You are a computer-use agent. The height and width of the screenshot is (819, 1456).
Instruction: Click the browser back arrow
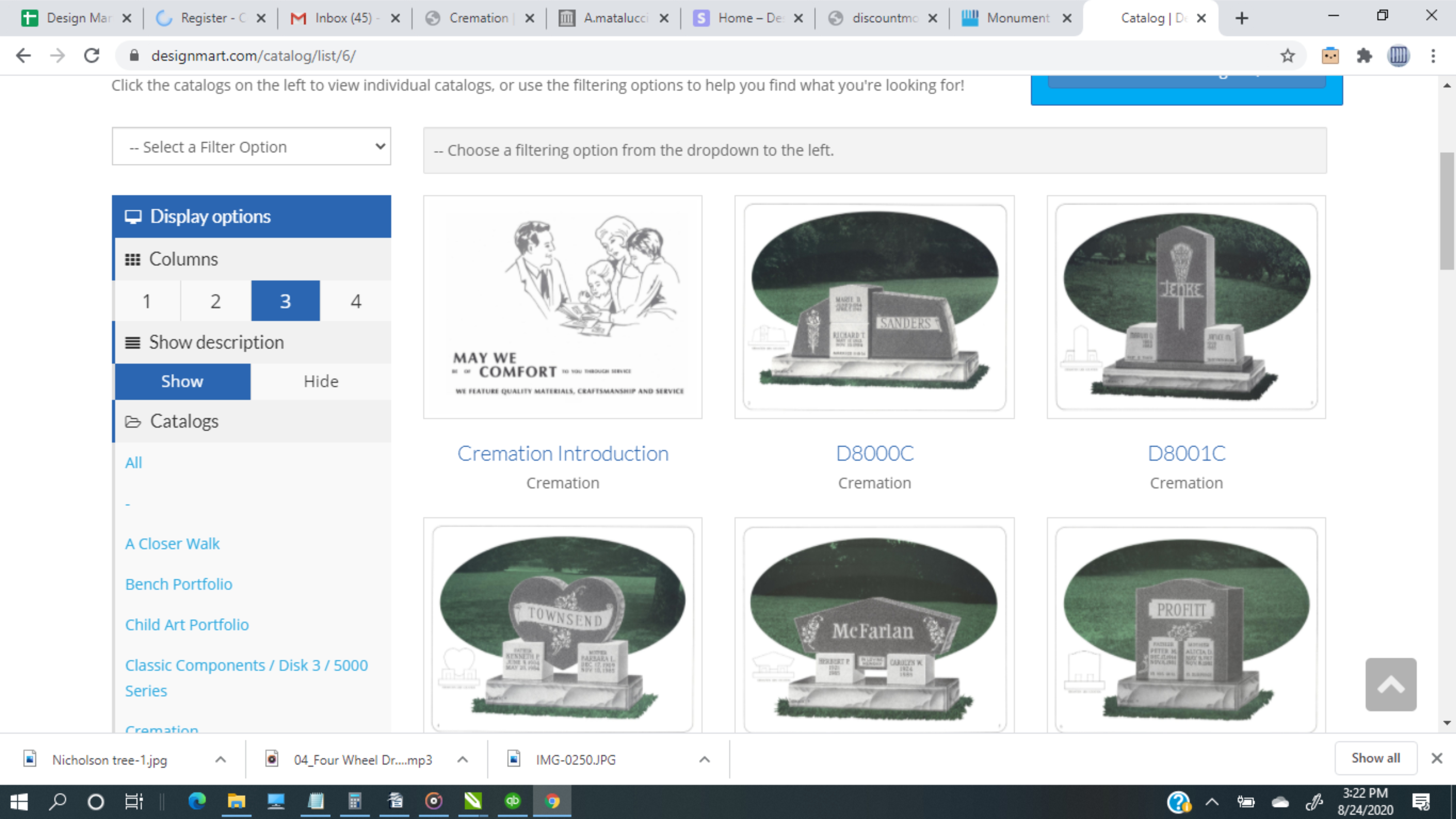coord(23,56)
